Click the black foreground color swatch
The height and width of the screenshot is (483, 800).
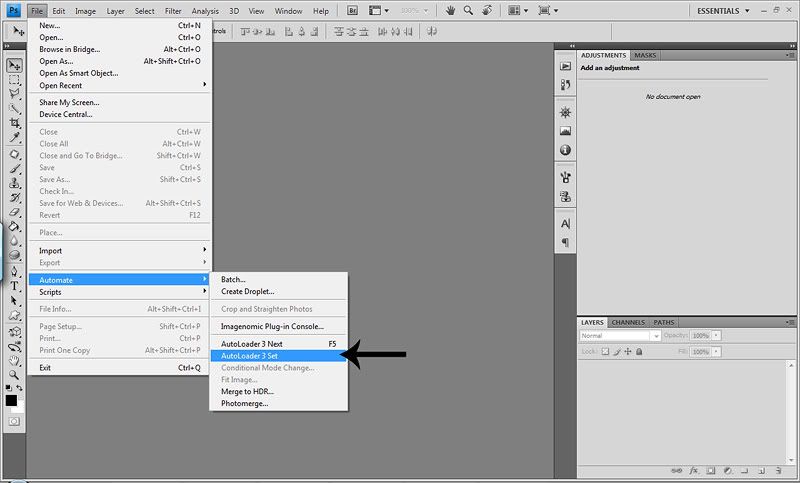[x=11, y=399]
